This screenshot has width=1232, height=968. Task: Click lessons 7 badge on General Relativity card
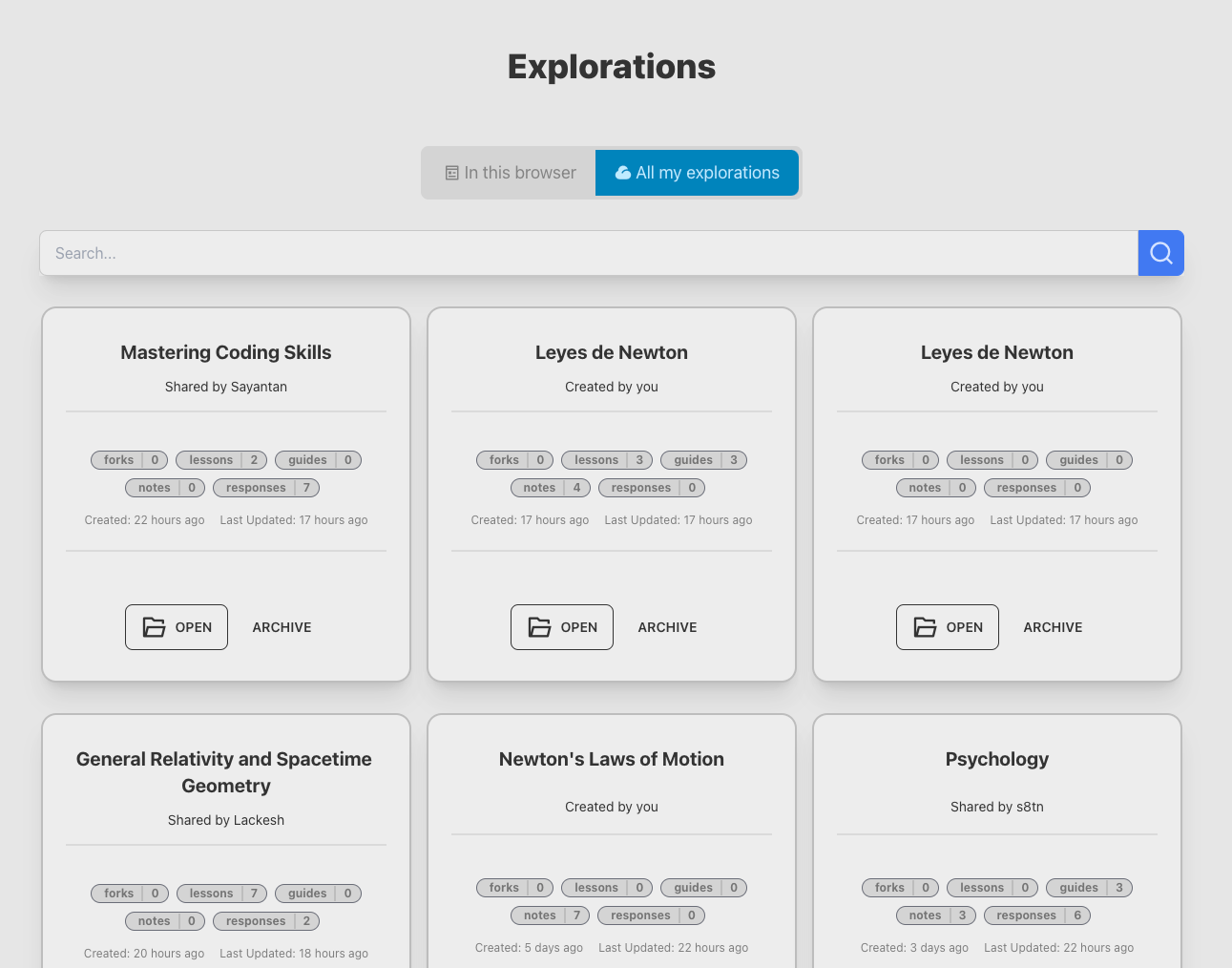click(x=221, y=894)
